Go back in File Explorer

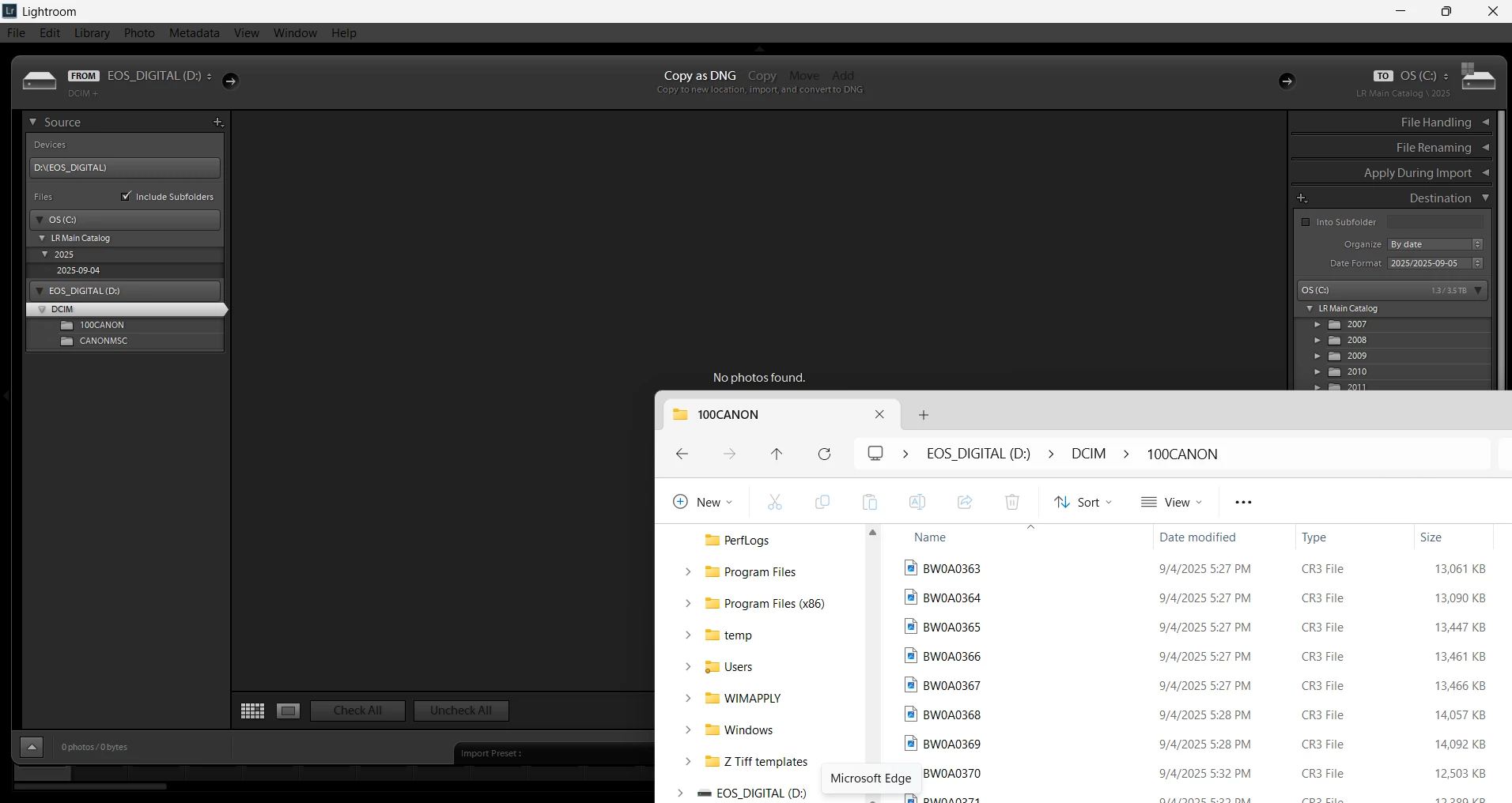(x=682, y=454)
